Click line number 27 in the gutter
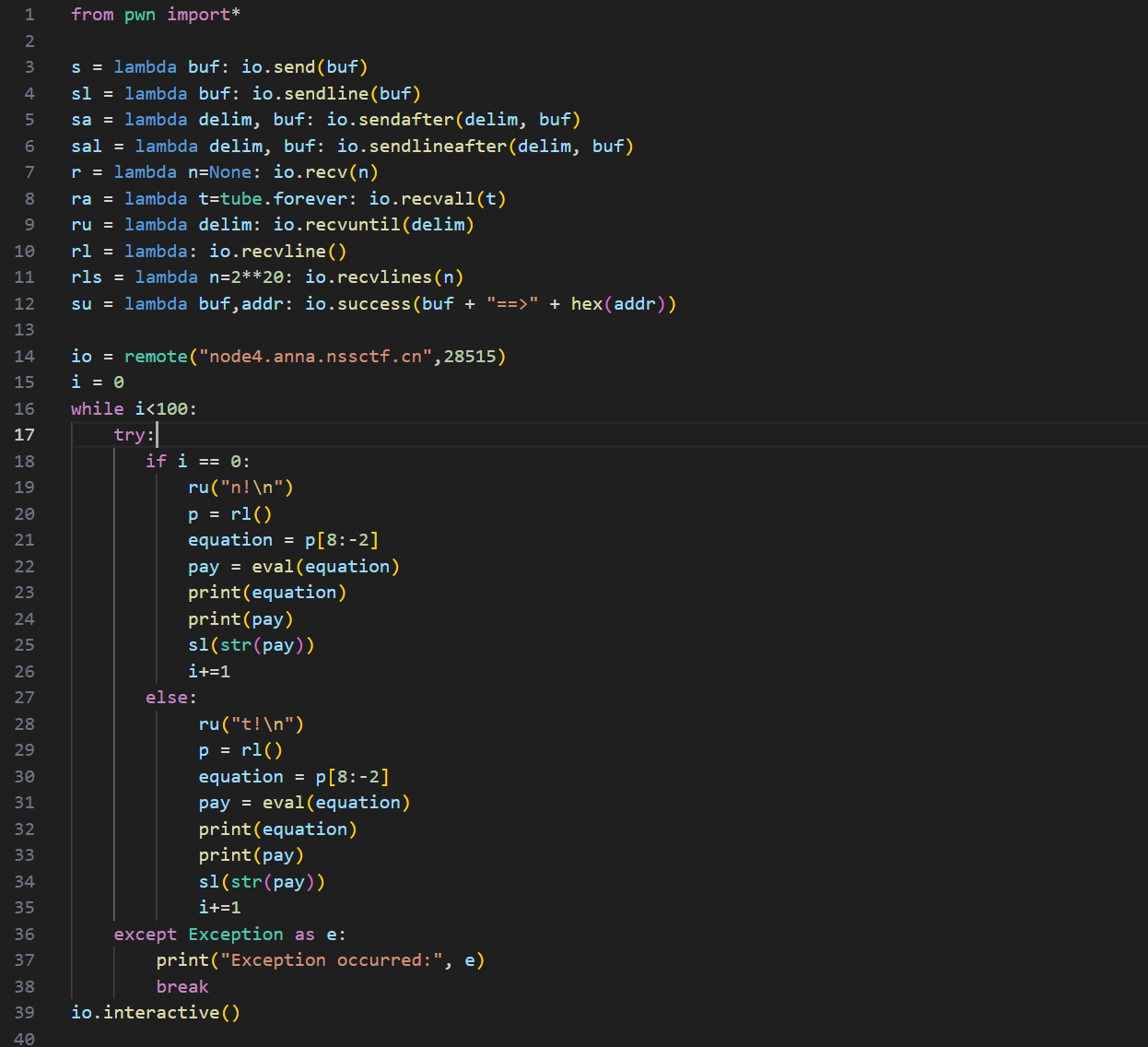The width and height of the screenshot is (1148, 1047). pos(25,698)
